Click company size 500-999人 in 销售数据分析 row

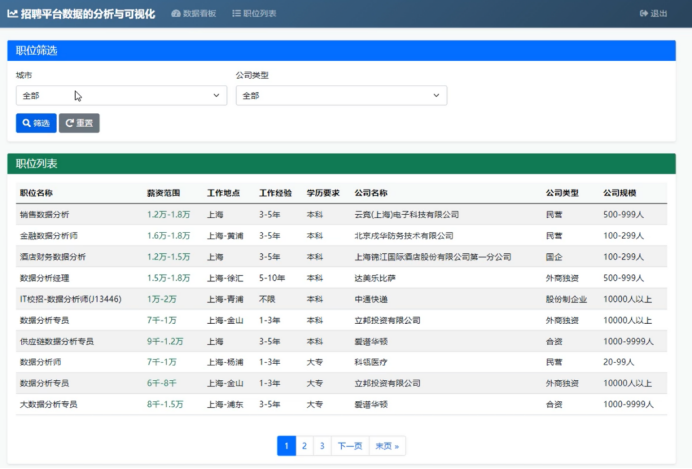tap(624, 214)
